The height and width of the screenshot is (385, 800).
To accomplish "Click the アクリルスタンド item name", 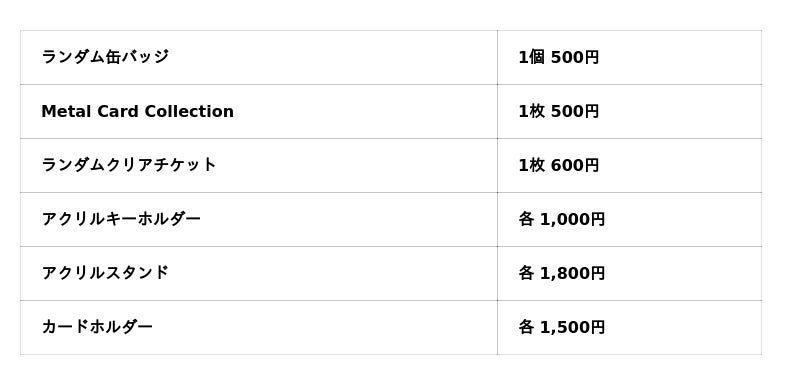I will coord(105,273).
